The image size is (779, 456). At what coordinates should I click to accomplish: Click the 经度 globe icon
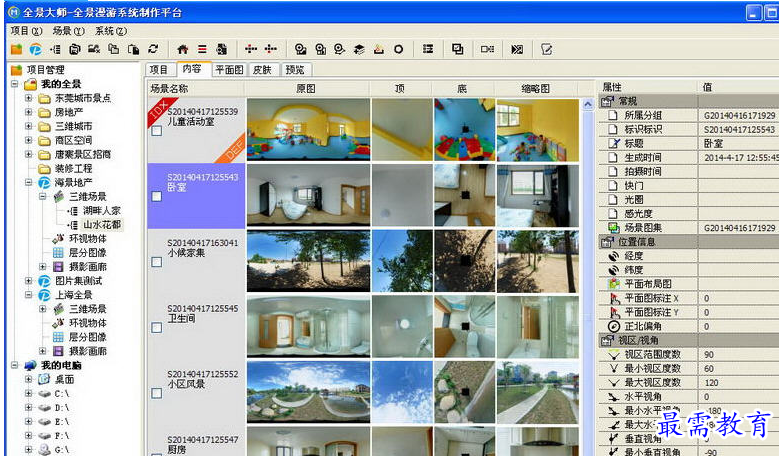click(x=614, y=256)
